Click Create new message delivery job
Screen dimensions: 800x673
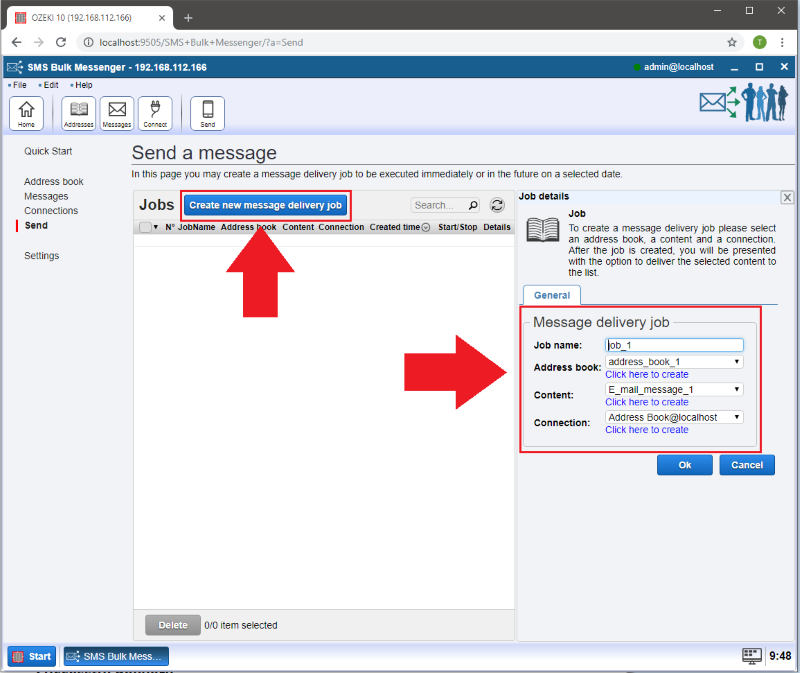265,205
